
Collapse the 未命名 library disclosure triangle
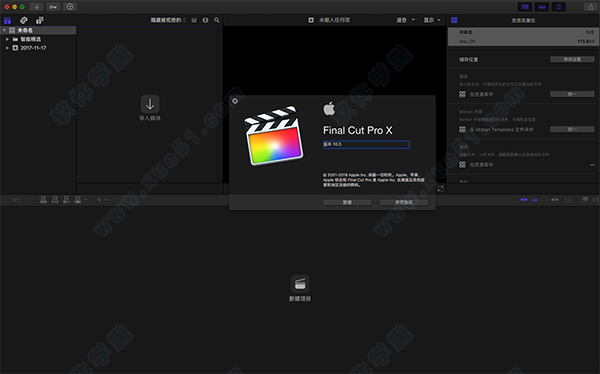(4, 30)
